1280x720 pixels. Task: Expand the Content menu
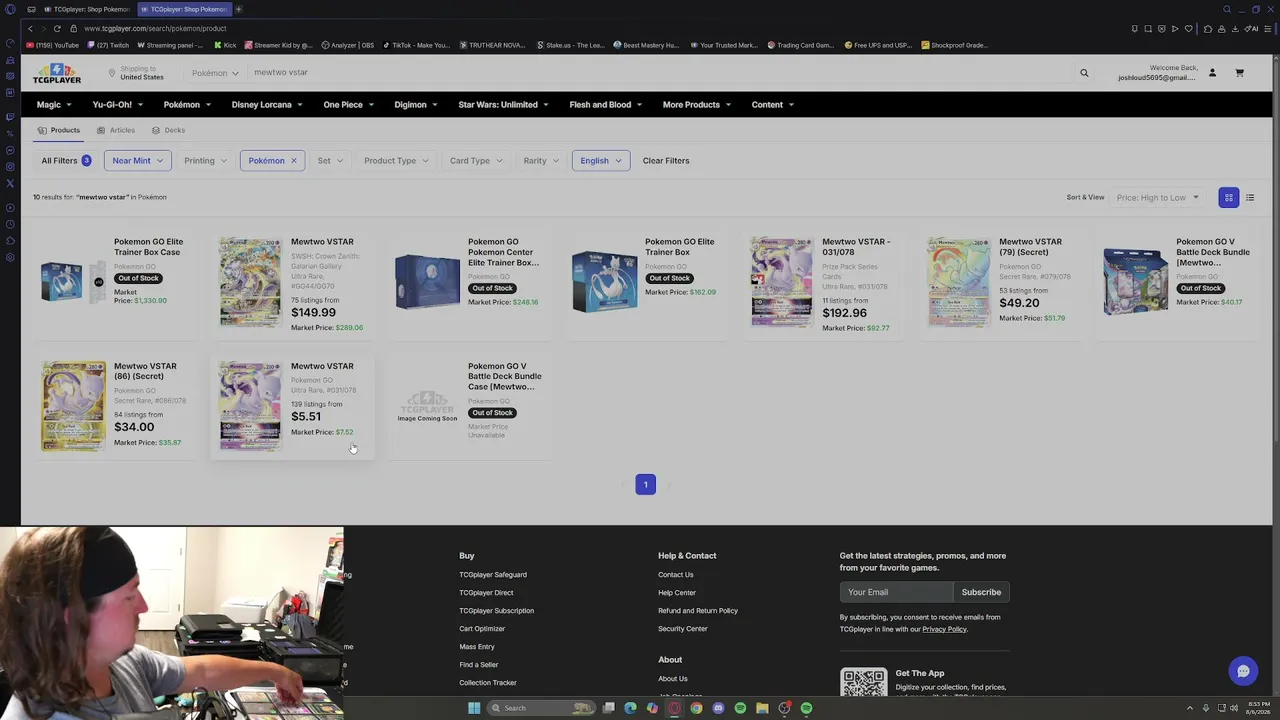click(772, 104)
